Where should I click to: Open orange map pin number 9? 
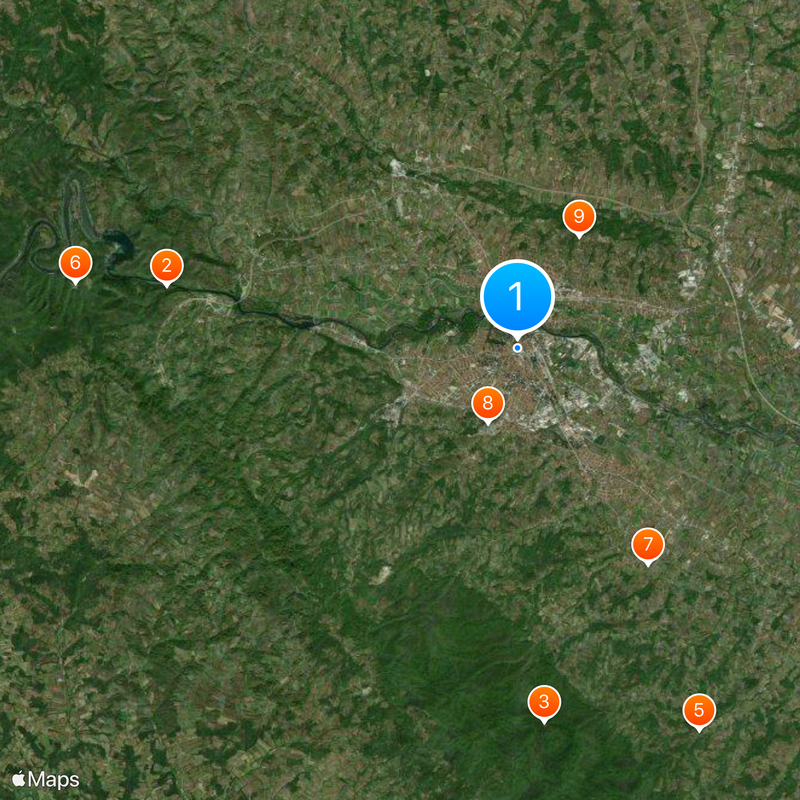579,217
